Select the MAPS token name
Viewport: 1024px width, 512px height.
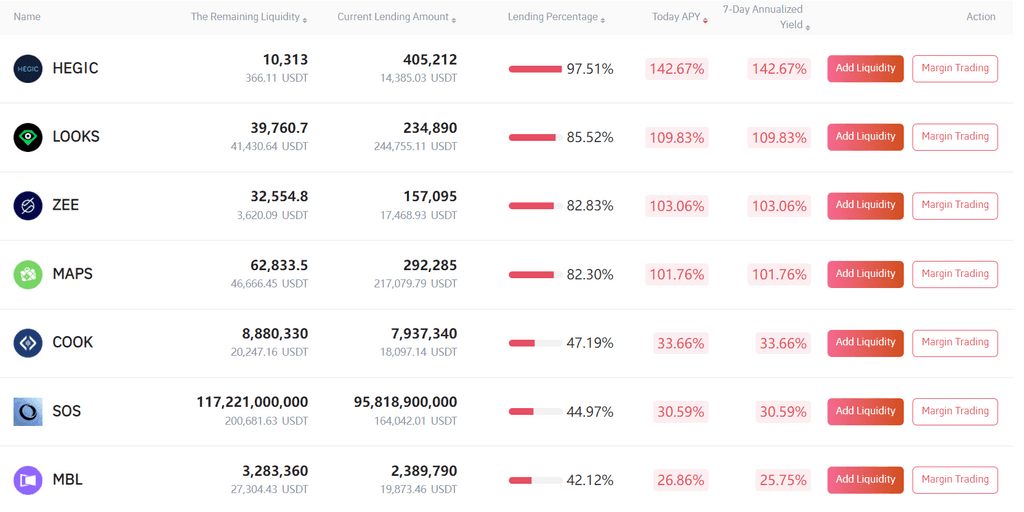coord(72,274)
